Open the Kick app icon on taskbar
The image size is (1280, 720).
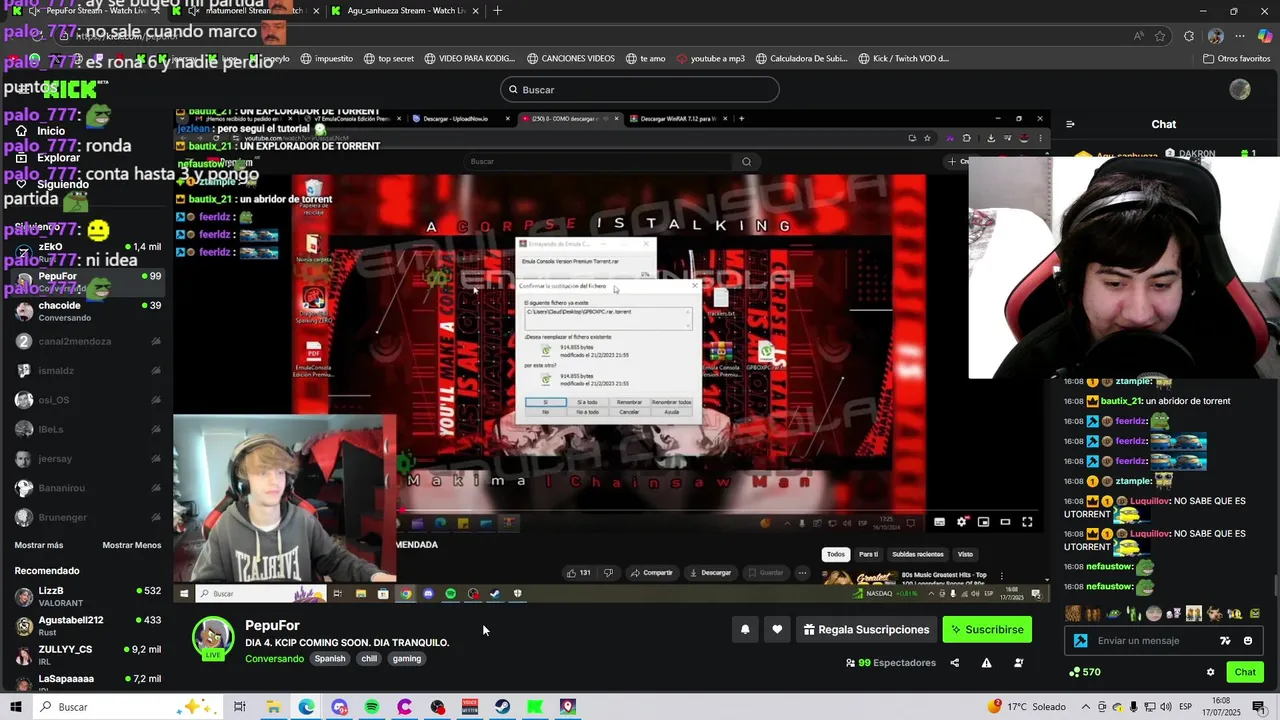click(535, 707)
